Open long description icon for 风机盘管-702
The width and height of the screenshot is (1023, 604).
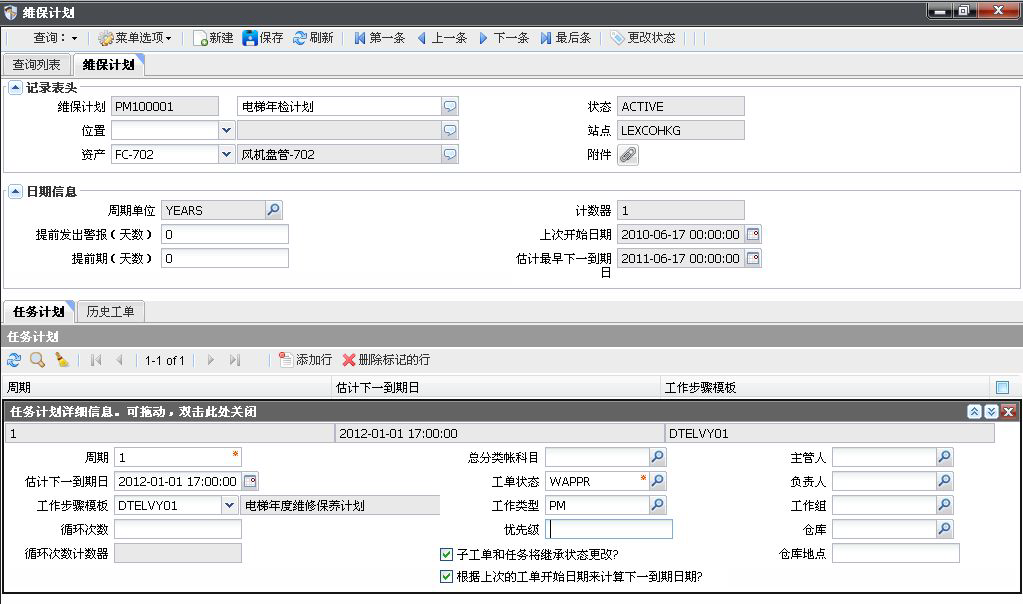click(450, 155)
